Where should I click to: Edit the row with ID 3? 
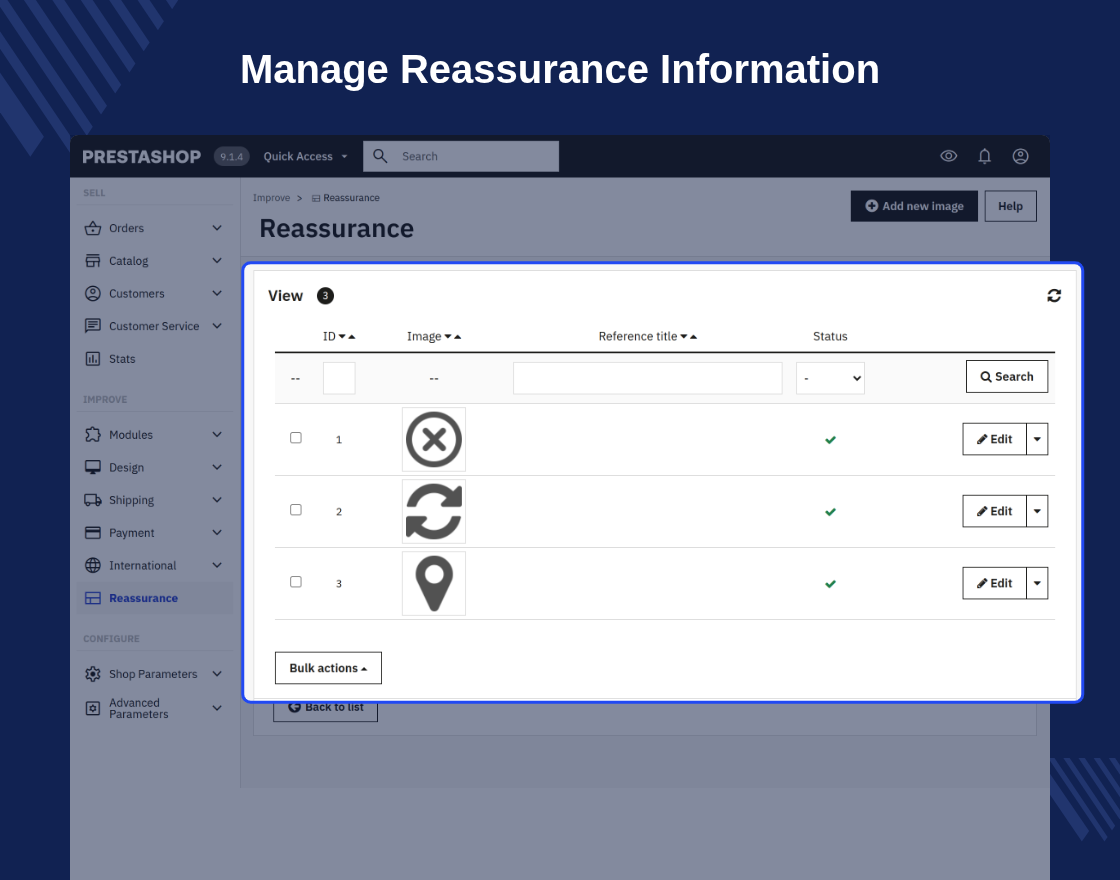tap(994, 584)
